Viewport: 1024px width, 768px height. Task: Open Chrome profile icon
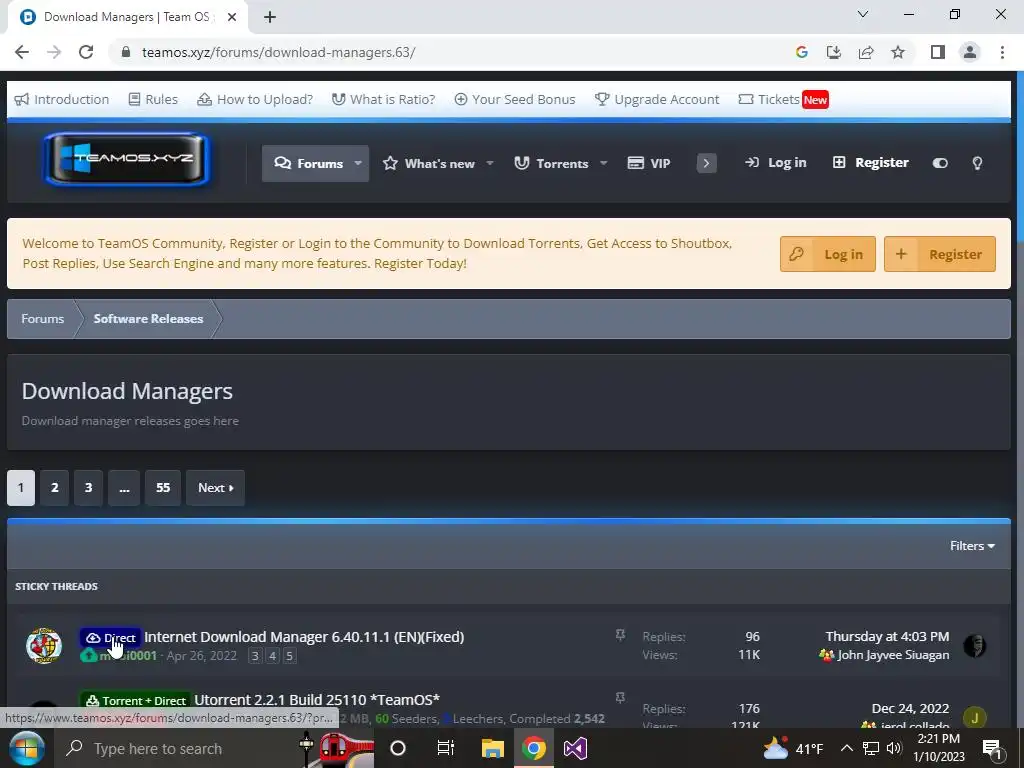pos(970,52)
